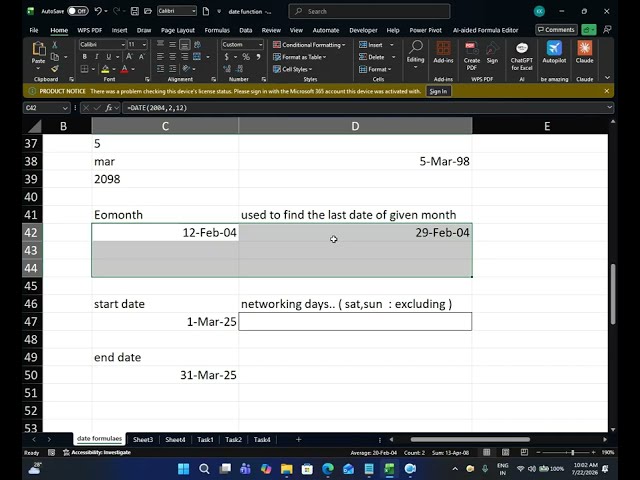Toggle Bold formatting
This screenshot has height=480, width=640.
[84, 57]
